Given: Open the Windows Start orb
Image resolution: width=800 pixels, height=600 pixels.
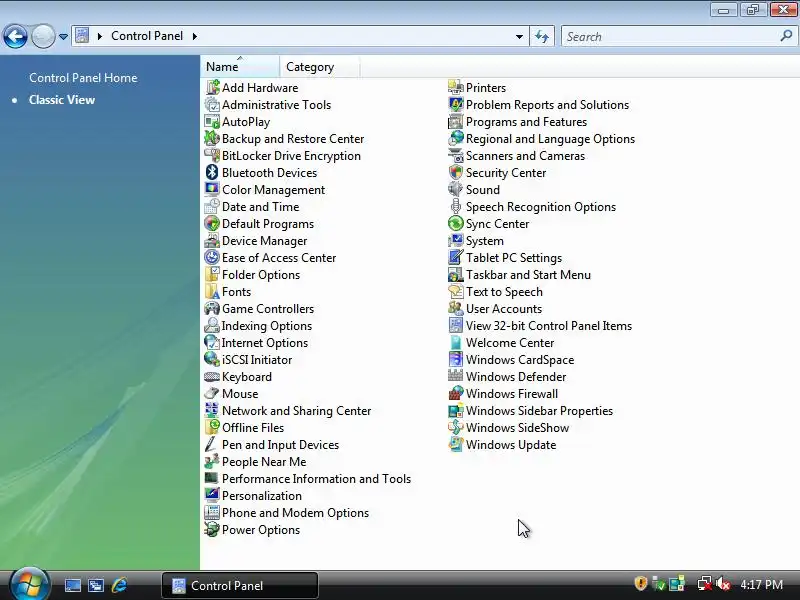Looking at the screenshot, I should point(29,584).
